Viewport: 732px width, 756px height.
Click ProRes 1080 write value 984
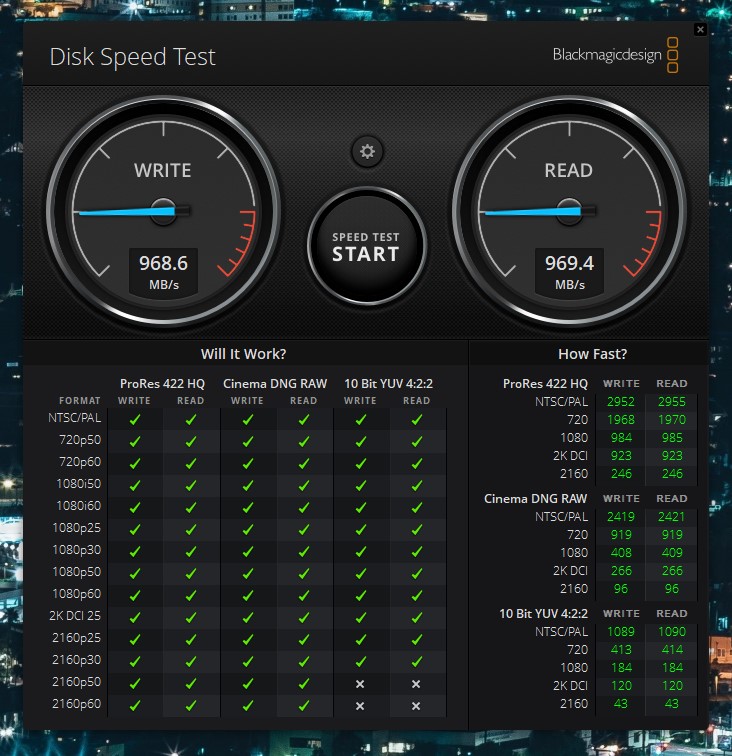[x=621, y=438]
